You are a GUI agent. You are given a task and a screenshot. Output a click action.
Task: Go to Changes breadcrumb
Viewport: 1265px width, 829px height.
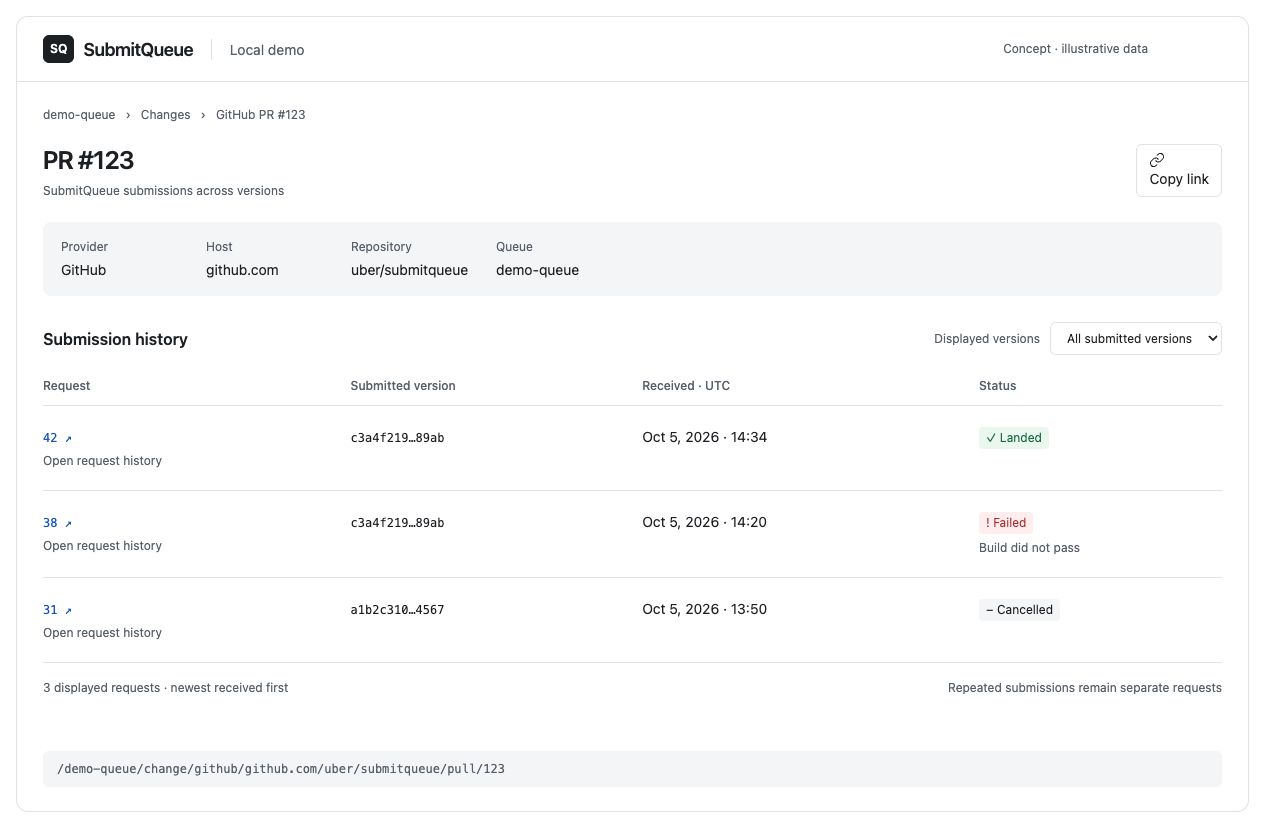pyautogui.click(x=165, y=115)
